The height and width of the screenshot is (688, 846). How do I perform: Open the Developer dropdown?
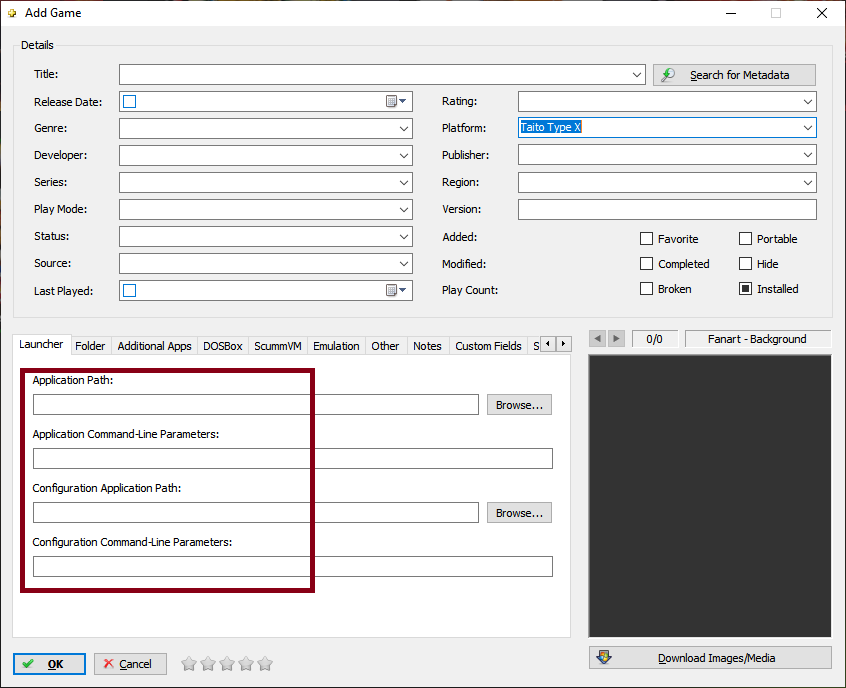(x=404, y=155)
